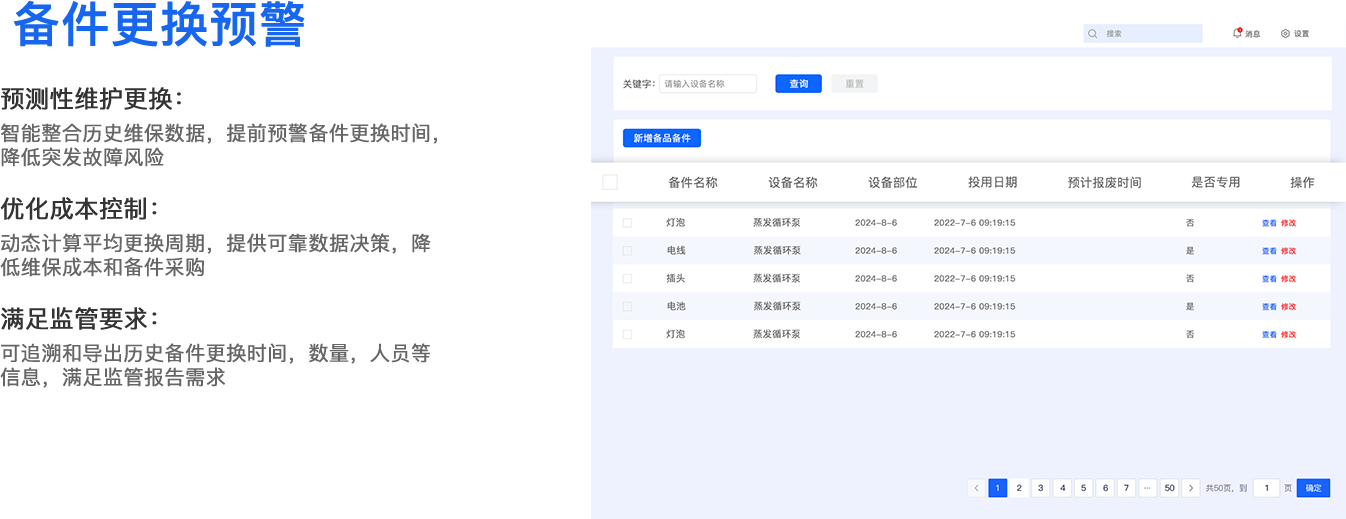The image size is (1346, 519).
Task: Check the checkbox for the 电线 row
Action: [x=627, y=251]
